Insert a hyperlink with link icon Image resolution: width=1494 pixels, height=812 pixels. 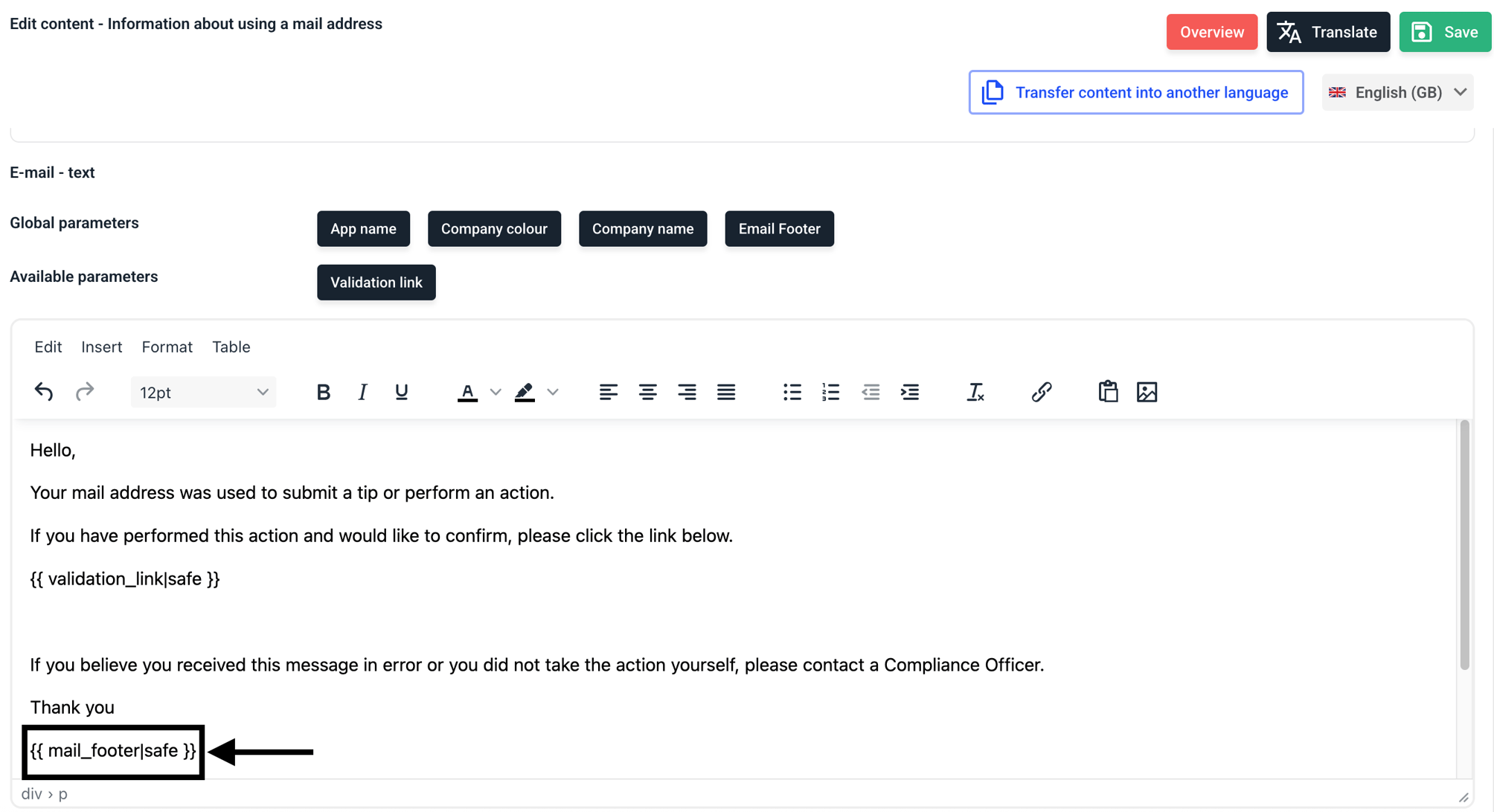click(x=1042, y=392)
